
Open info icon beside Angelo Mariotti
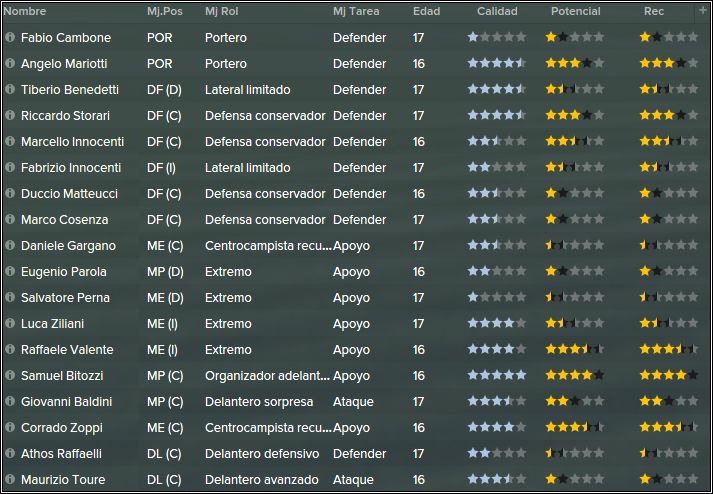(10, 63)
